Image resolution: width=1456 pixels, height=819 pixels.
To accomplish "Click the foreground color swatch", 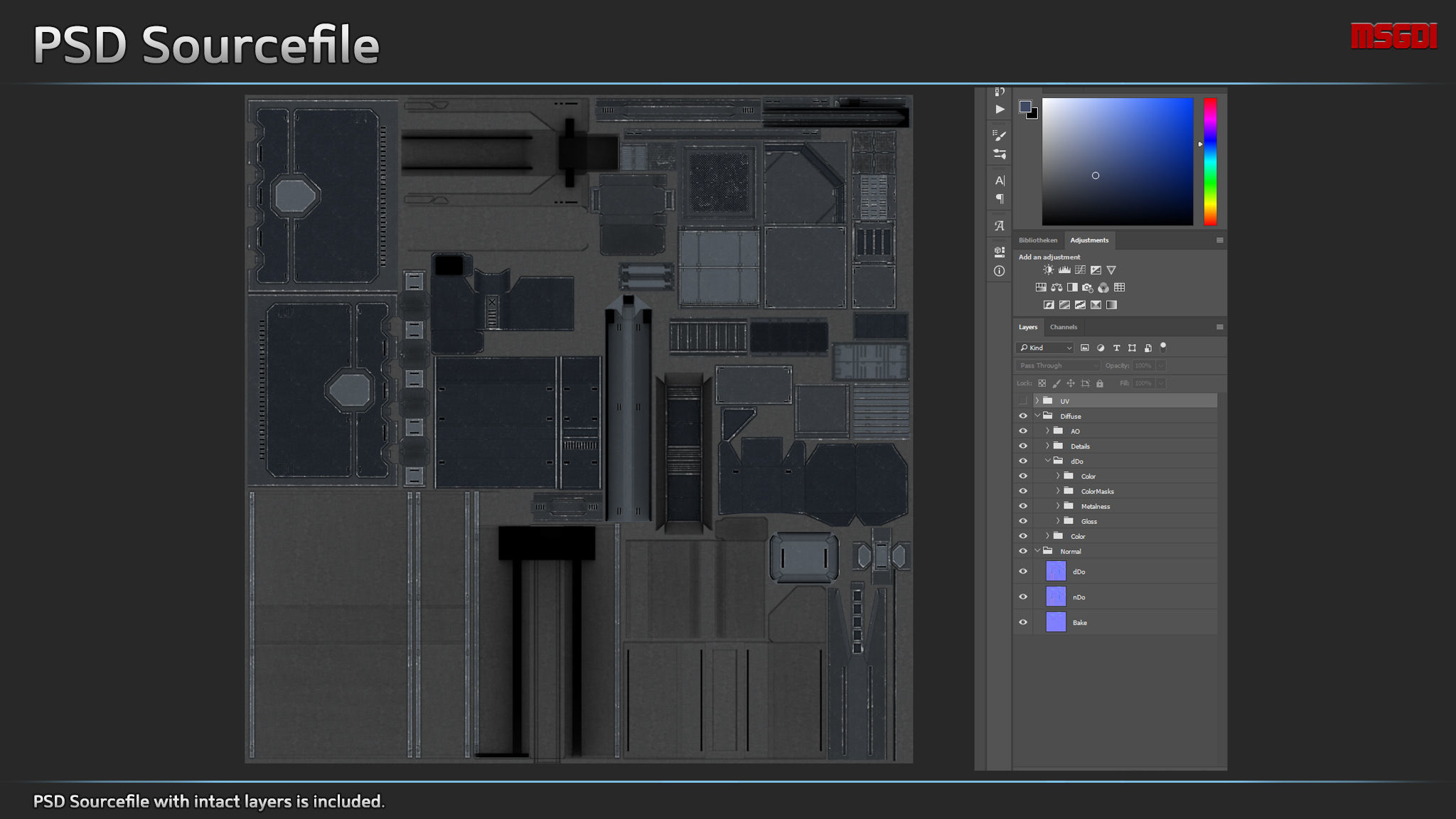I will tap(1024, 107).
